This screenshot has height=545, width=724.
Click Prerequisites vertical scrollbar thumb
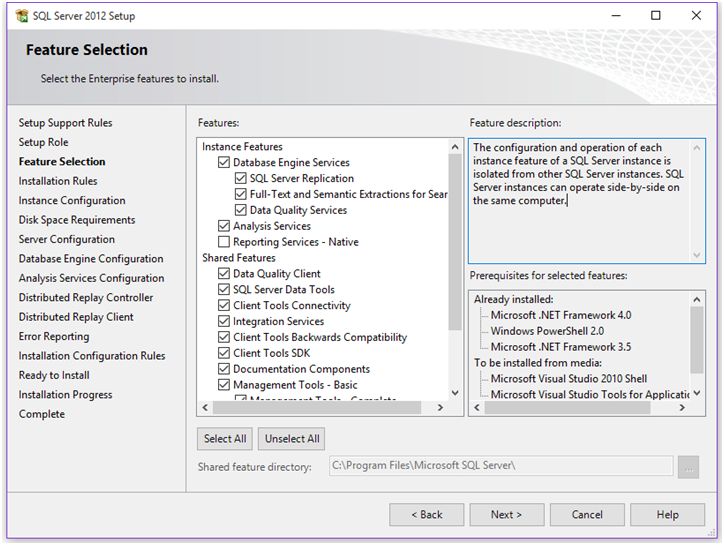697,339
